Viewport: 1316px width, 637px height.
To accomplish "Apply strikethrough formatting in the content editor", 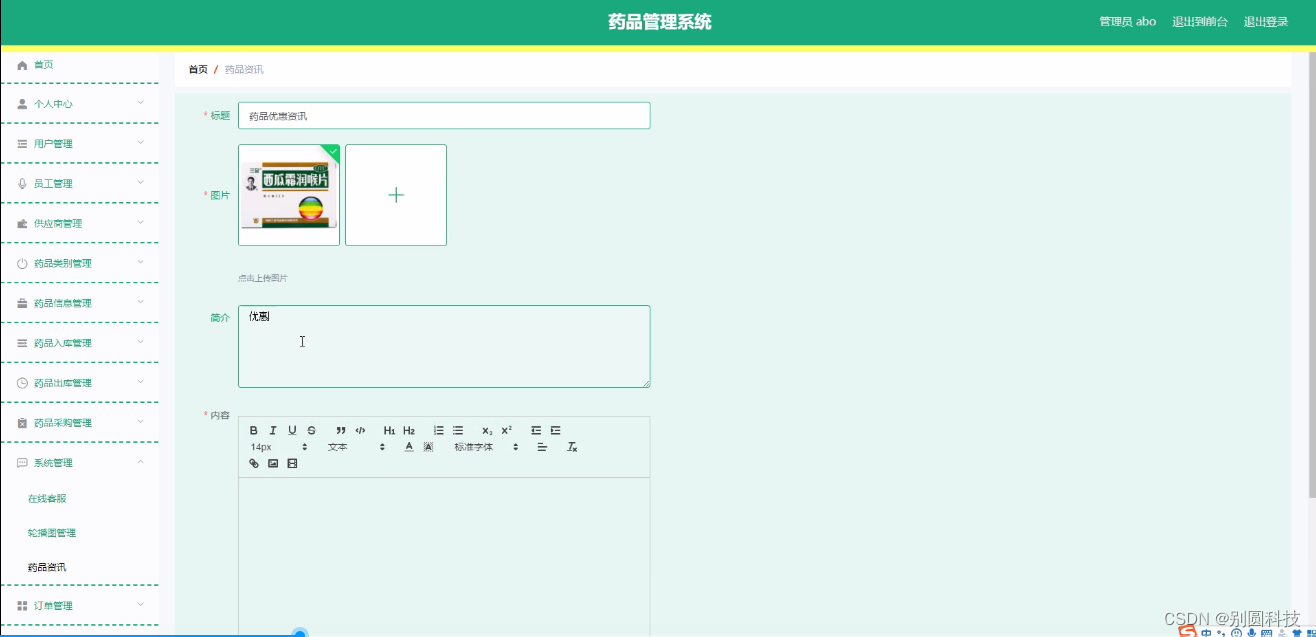I will (310, 429).
